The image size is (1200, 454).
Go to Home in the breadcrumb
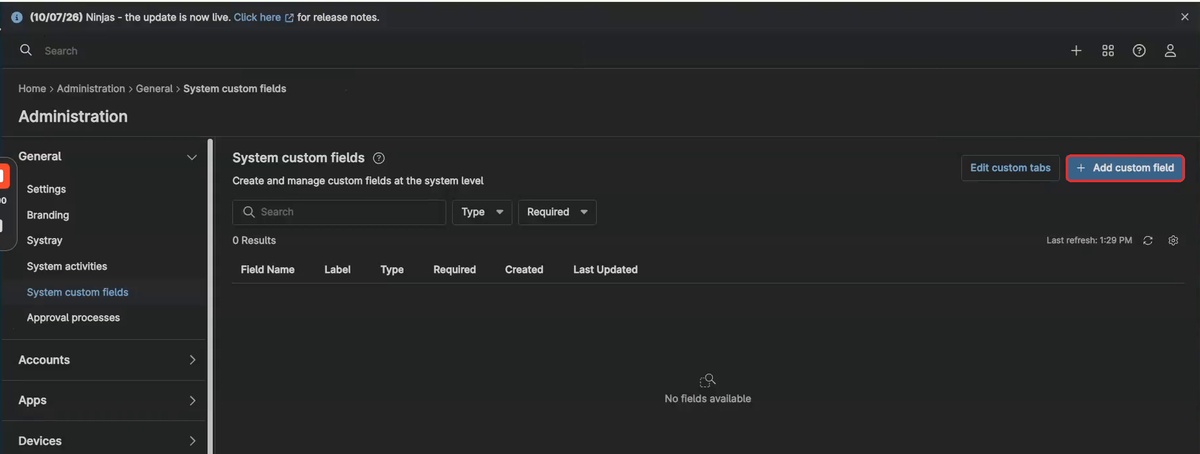[32, 89]
